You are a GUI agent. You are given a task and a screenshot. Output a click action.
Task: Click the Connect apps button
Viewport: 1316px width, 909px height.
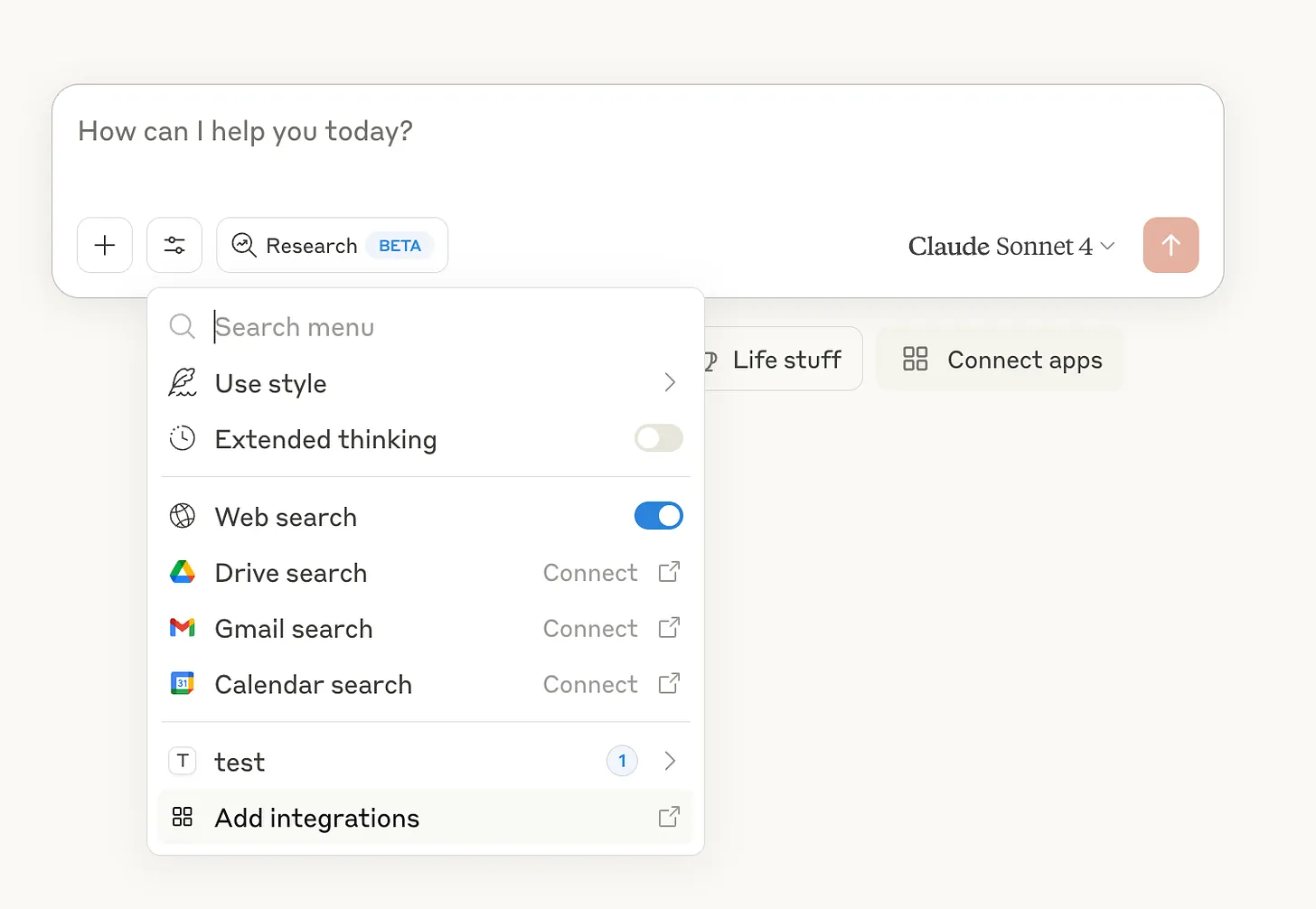point(1000,360)
